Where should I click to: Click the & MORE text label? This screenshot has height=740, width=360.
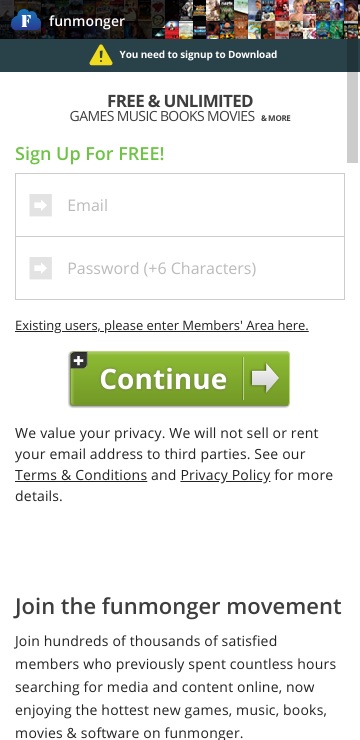click(276, 118)
